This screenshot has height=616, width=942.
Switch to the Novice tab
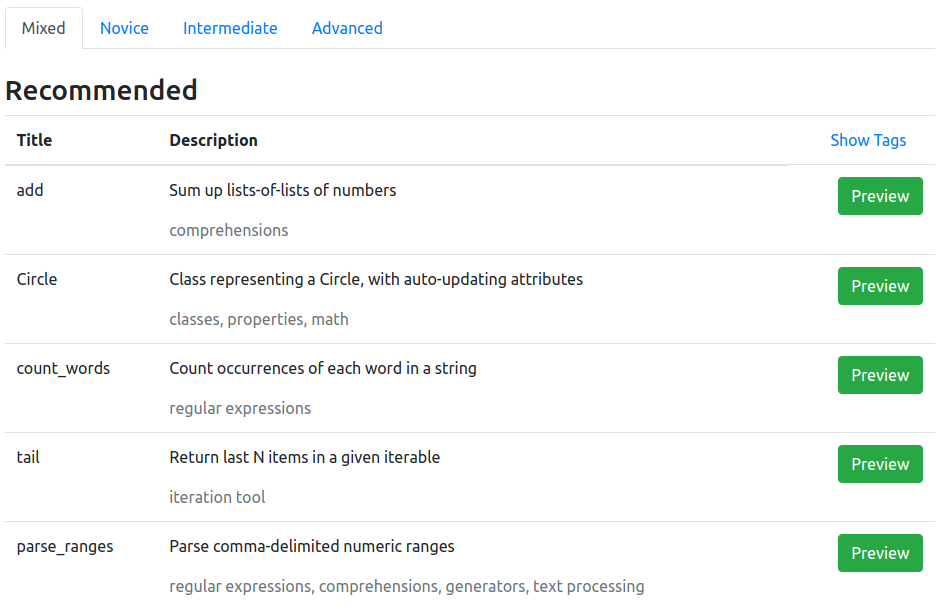pyautogui.click(x=124, y=28)
